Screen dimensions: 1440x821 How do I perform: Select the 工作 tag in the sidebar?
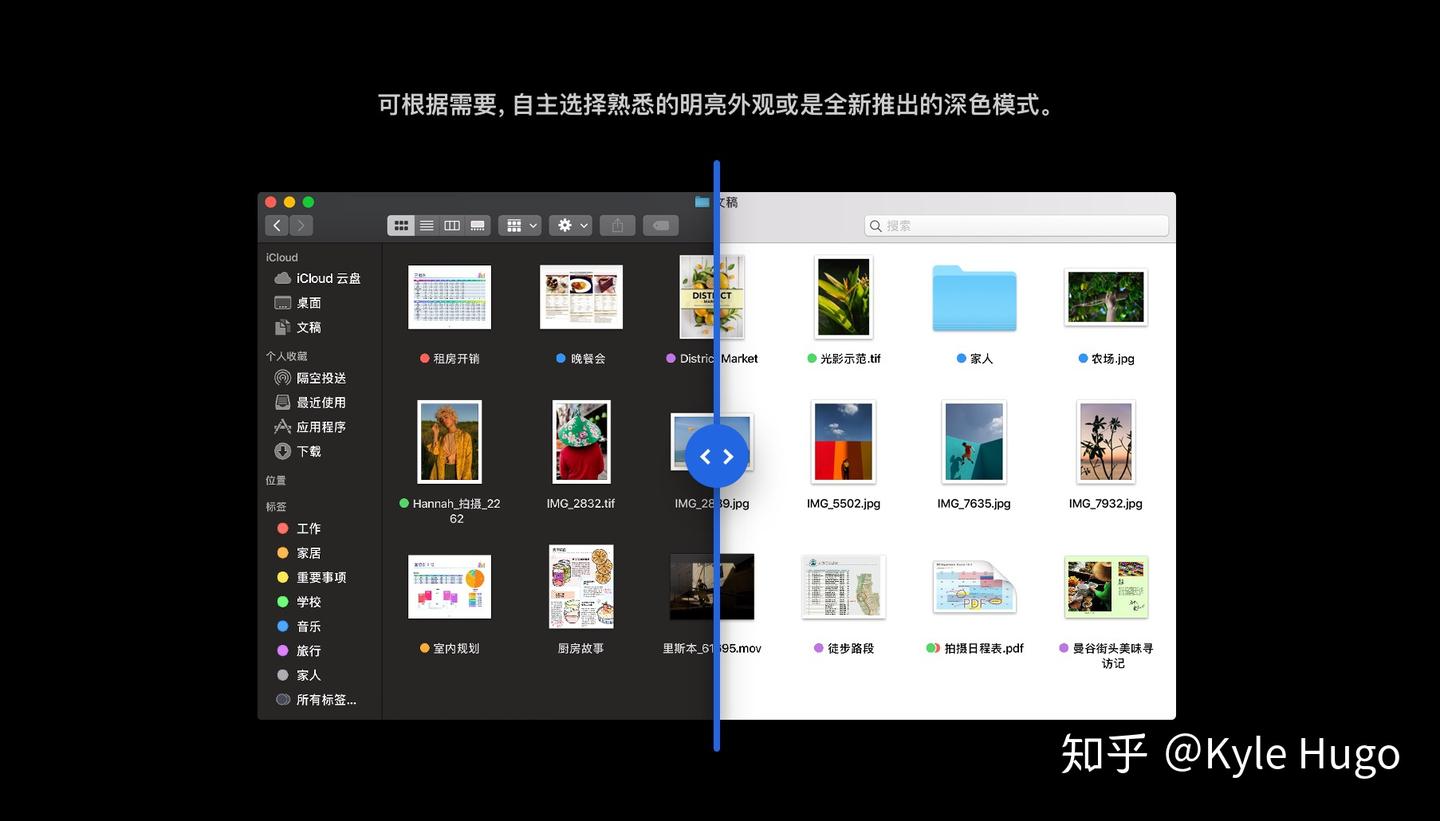(307, 528)
